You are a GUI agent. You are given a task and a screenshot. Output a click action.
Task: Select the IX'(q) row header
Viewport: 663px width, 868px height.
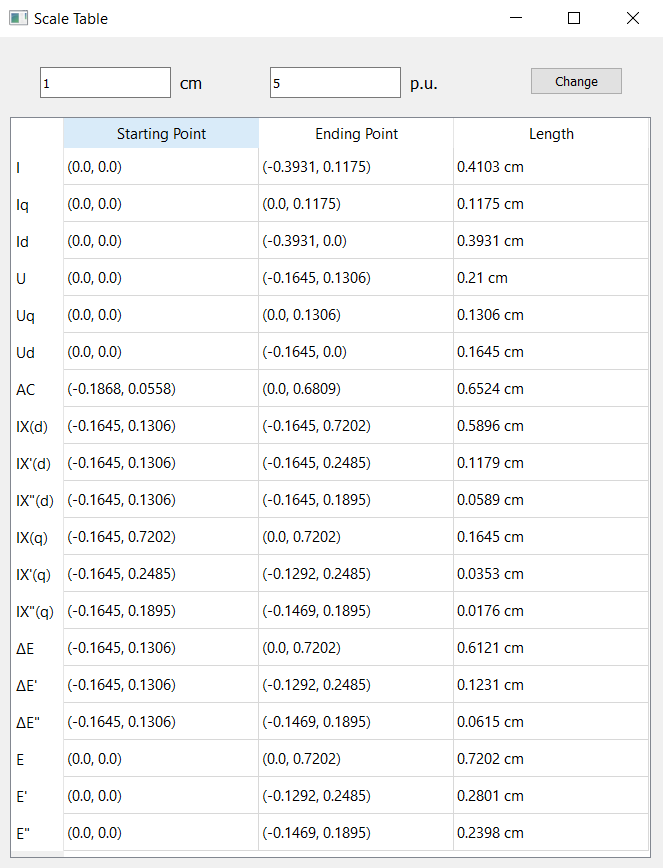[x=37, y=574]
